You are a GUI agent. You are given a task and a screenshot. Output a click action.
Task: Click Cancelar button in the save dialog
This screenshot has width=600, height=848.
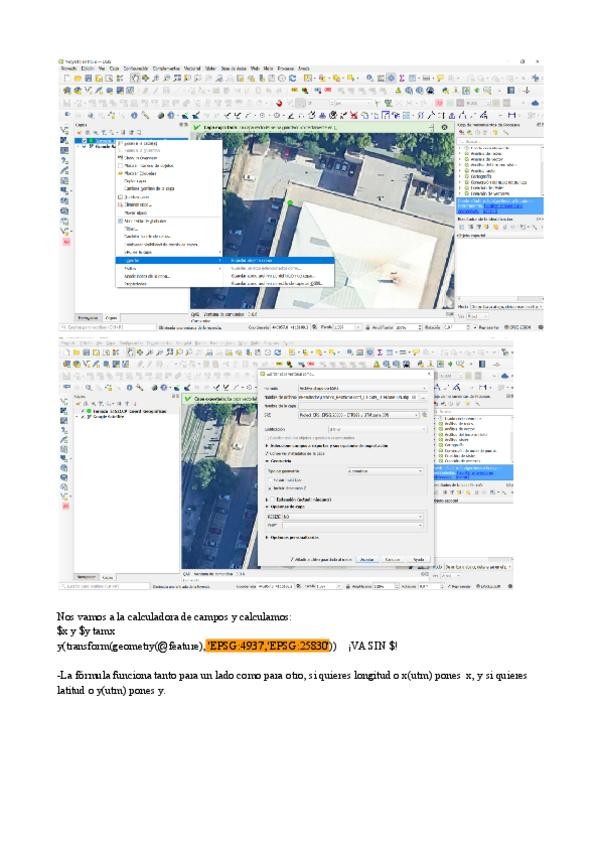(x=392, y=560)
